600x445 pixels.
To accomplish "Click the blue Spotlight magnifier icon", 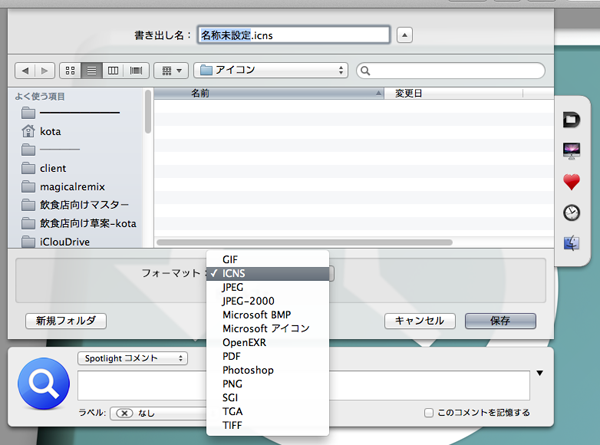I will (x=44, y=384).
